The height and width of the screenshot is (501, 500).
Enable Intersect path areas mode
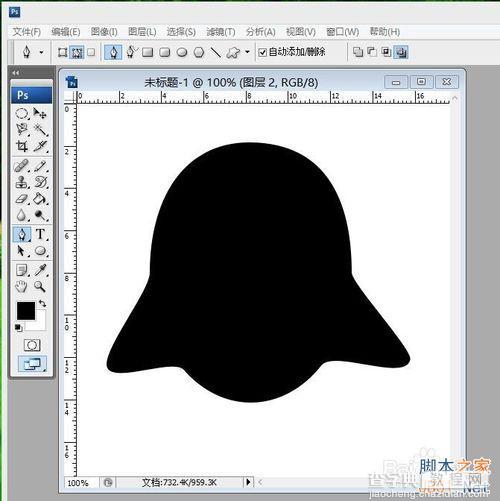pos(386,52)
